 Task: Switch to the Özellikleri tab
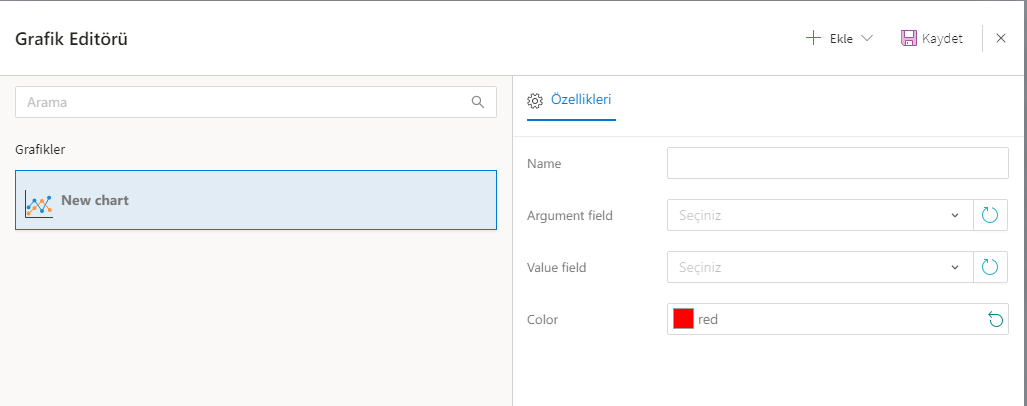581,99
